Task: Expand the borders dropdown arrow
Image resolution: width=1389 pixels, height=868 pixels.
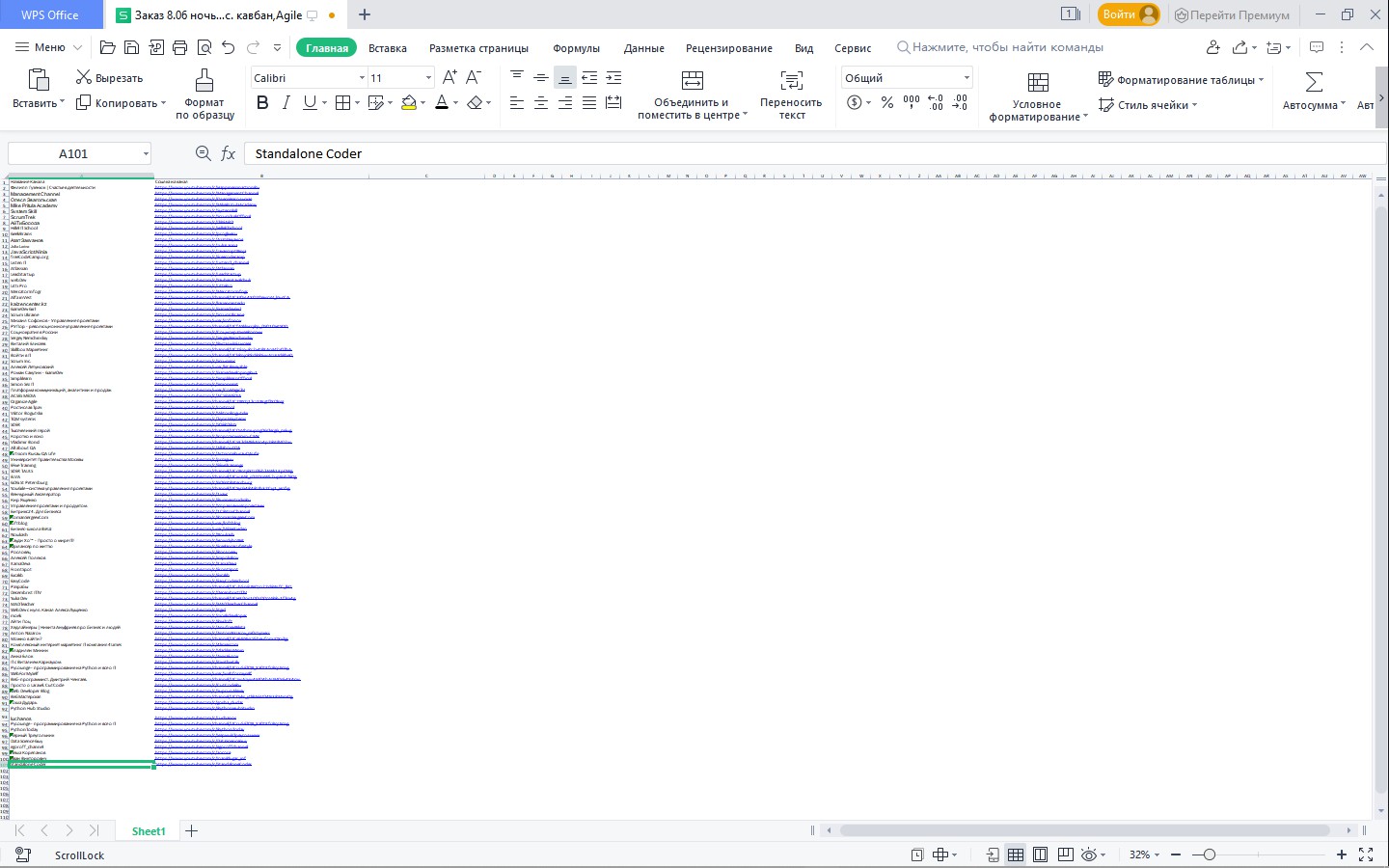Action: (357, 103)
